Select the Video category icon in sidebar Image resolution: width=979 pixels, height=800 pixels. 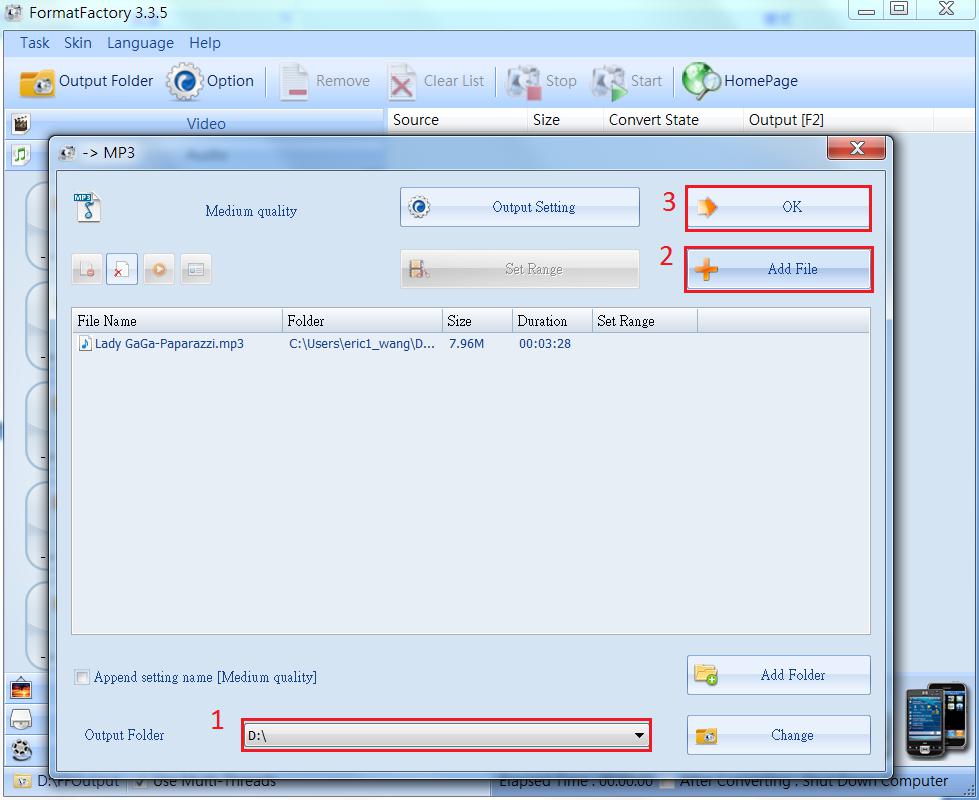pos(21,124)
